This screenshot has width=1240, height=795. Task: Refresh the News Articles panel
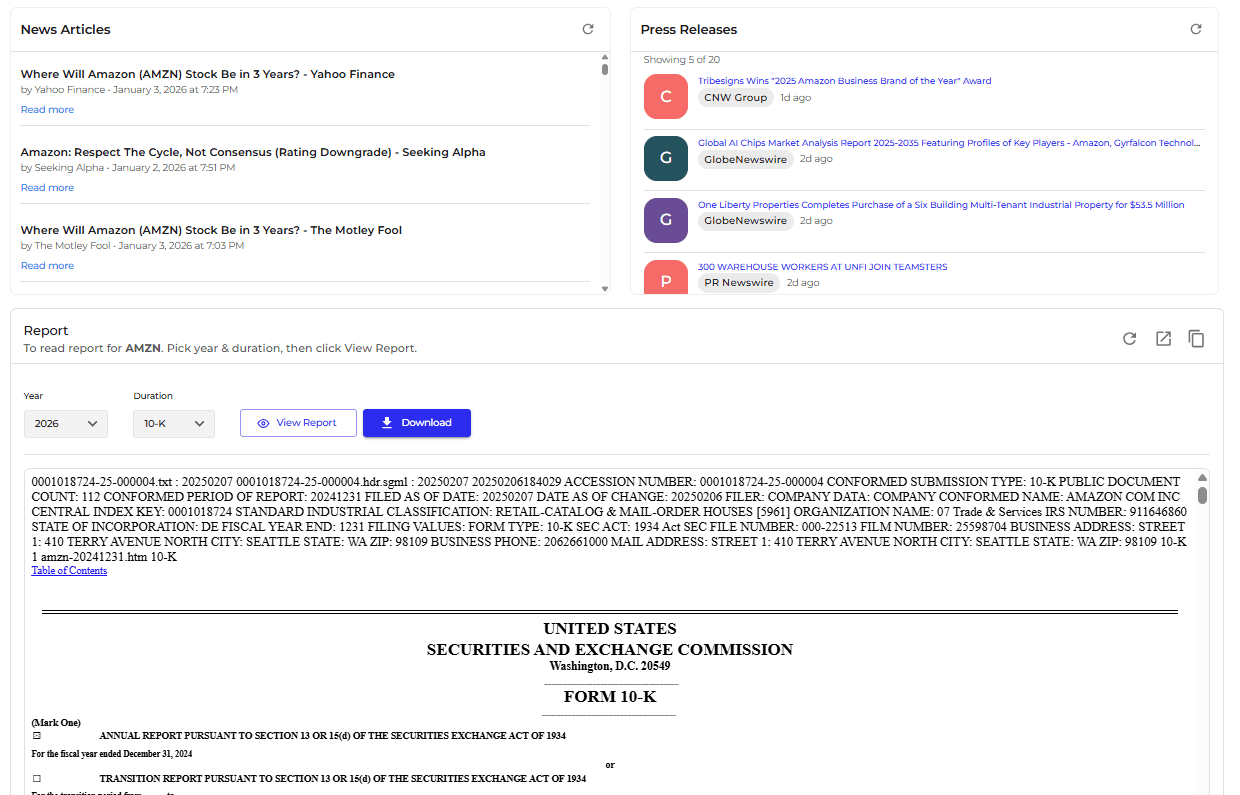coord(588,29)
